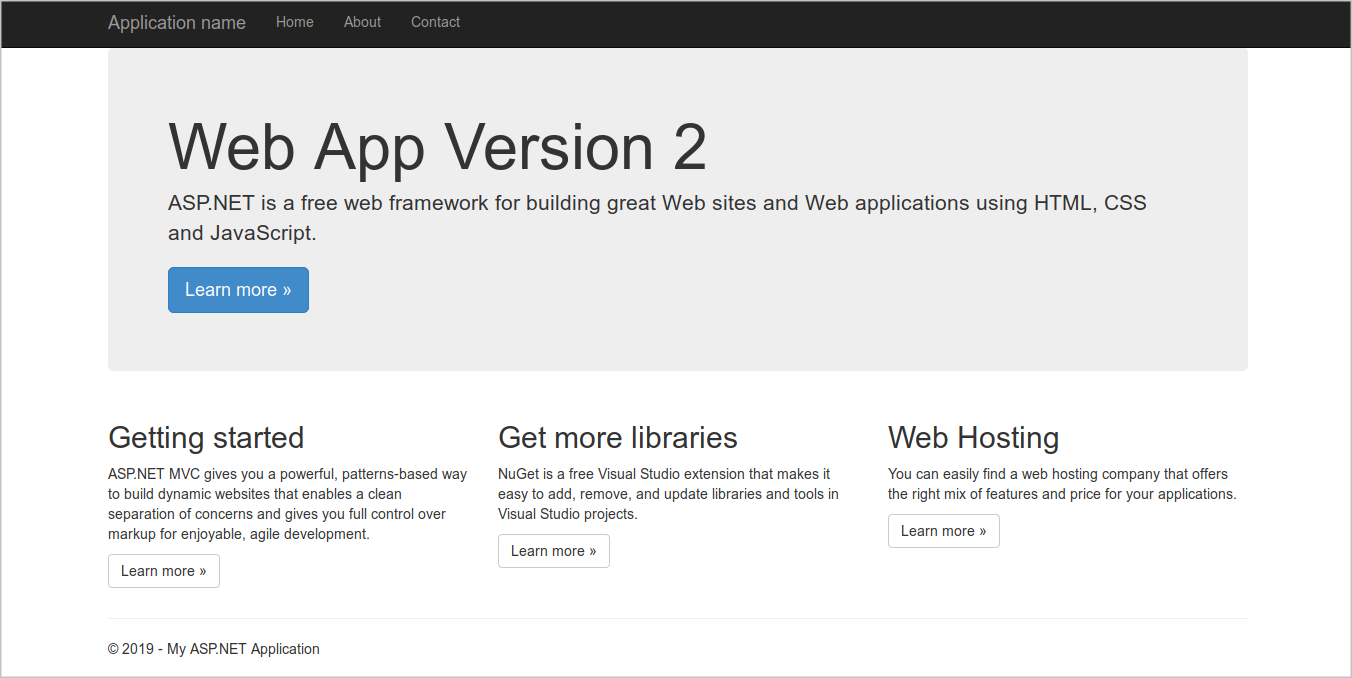
Task: Open the Home navigation item
Action: coord(295,22)
